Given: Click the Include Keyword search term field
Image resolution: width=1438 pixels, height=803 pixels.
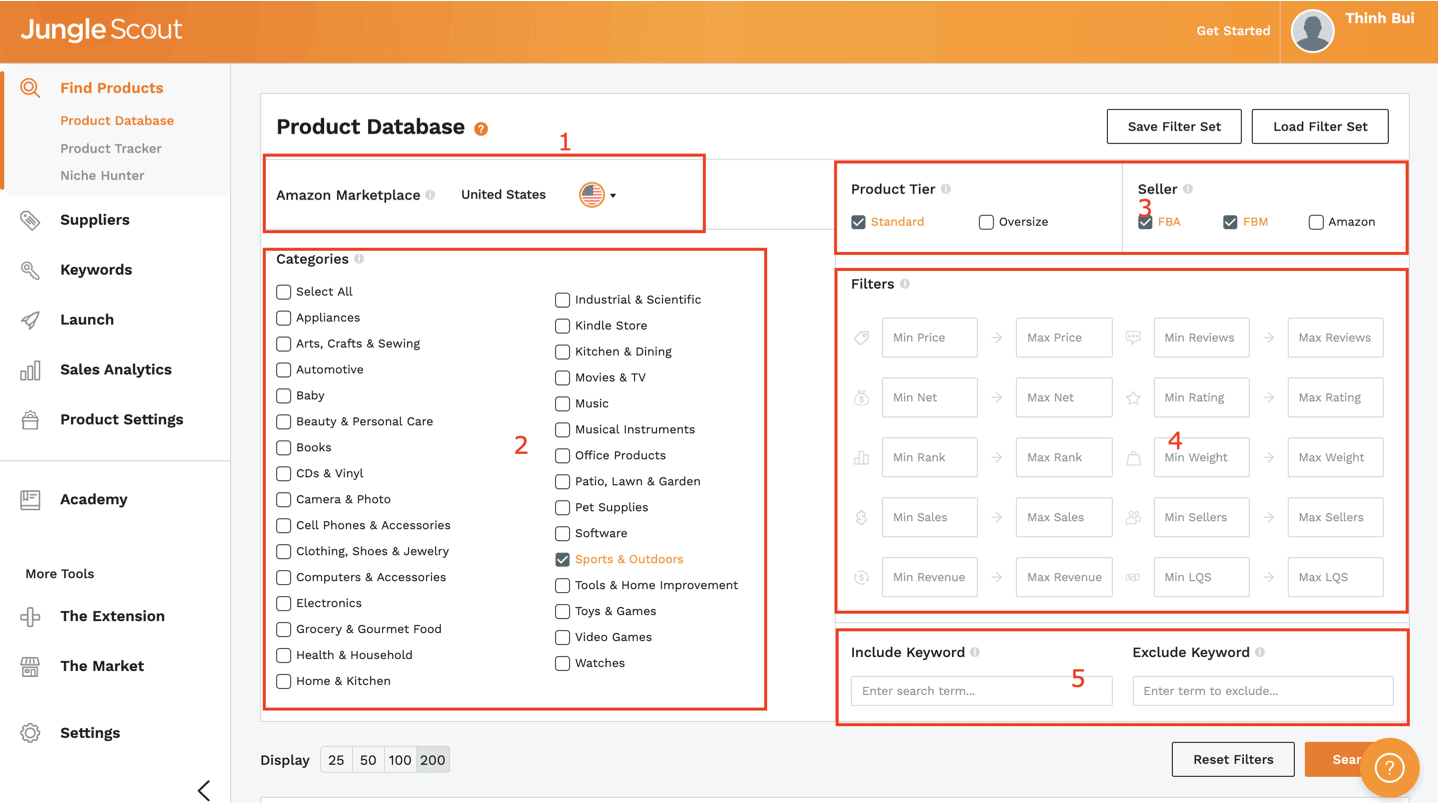Looking at the screenshot, I should click(981, 691).
